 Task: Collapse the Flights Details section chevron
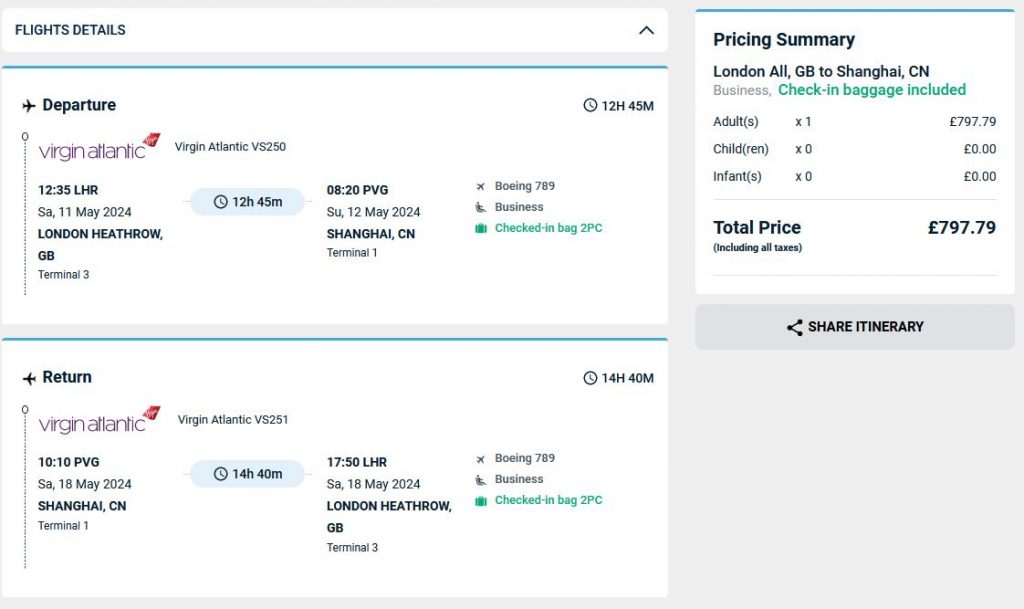(646, 30)
